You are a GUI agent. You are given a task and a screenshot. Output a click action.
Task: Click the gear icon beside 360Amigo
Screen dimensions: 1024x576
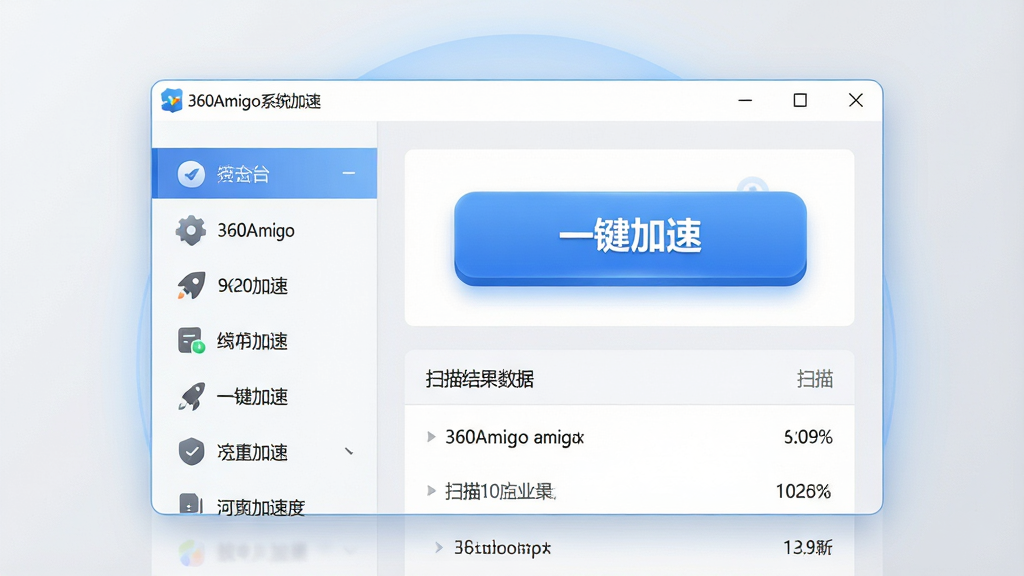(191, 231)
